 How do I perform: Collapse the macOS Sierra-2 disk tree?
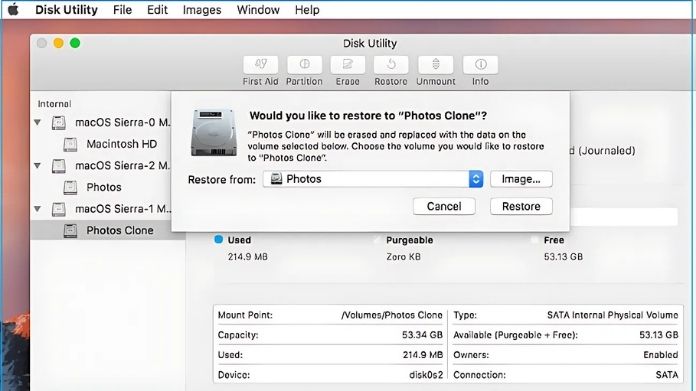pyautogui.click(x=38, y=166)
